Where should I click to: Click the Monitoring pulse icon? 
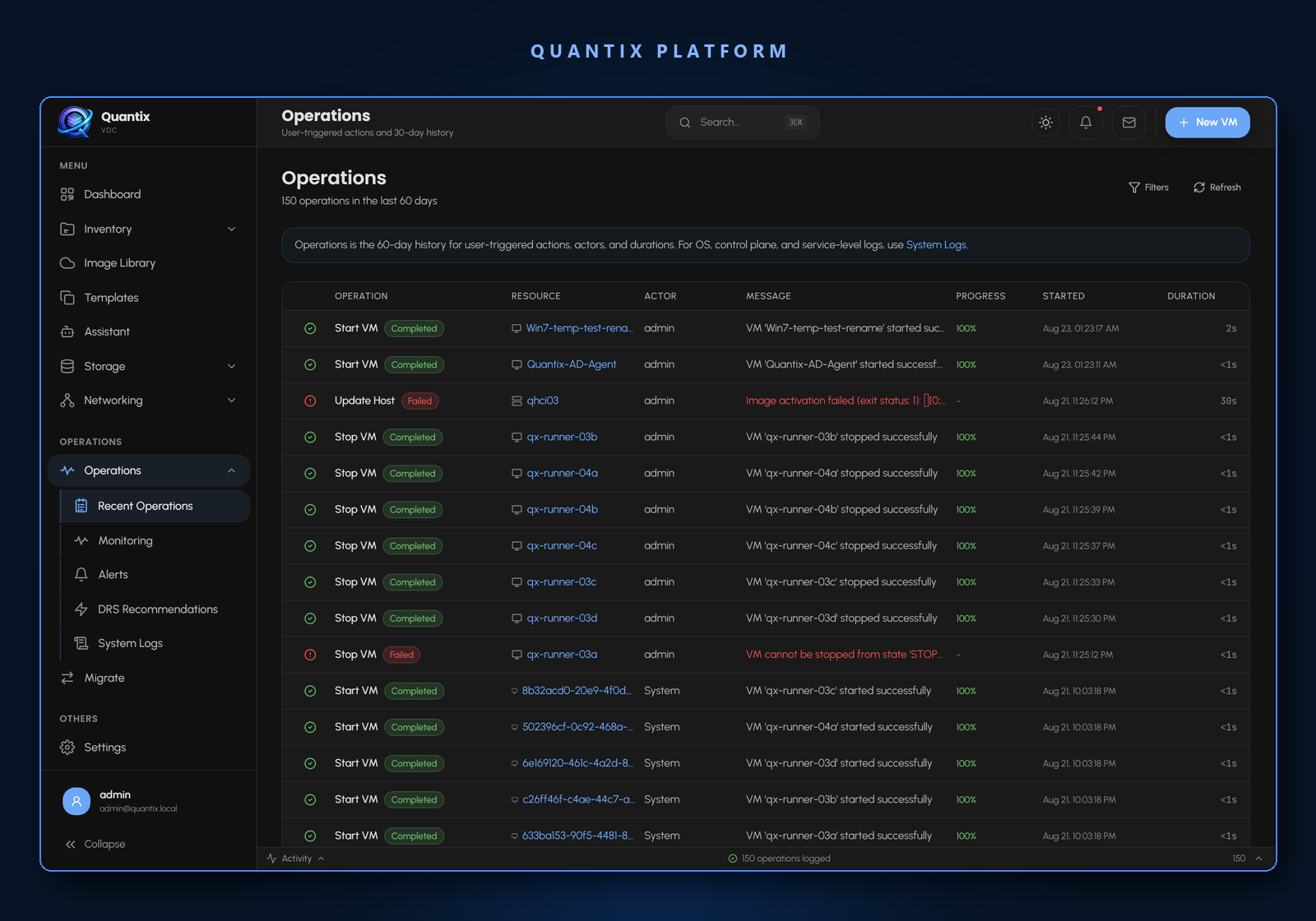click(x=81, y=540)
